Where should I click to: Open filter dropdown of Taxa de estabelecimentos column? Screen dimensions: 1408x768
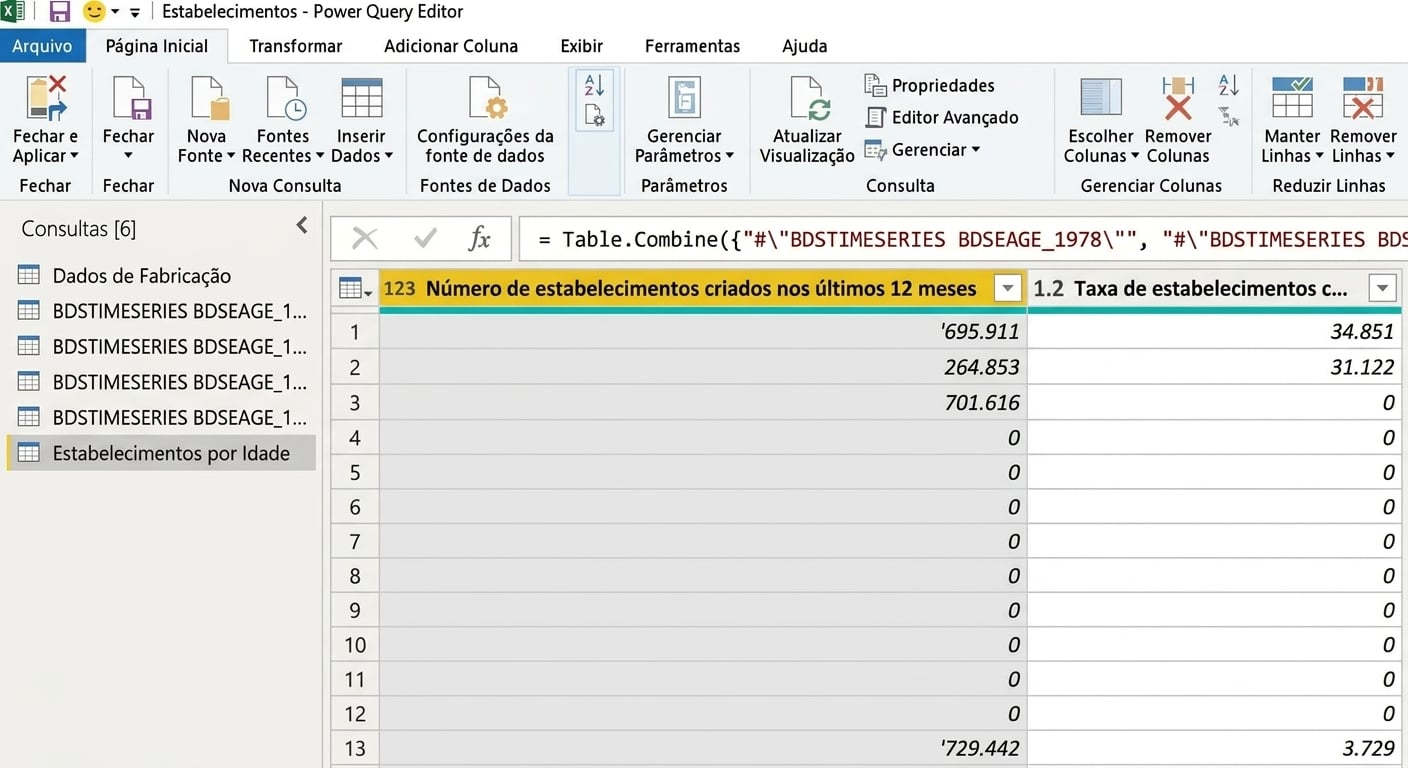[x=1382, y=289]
